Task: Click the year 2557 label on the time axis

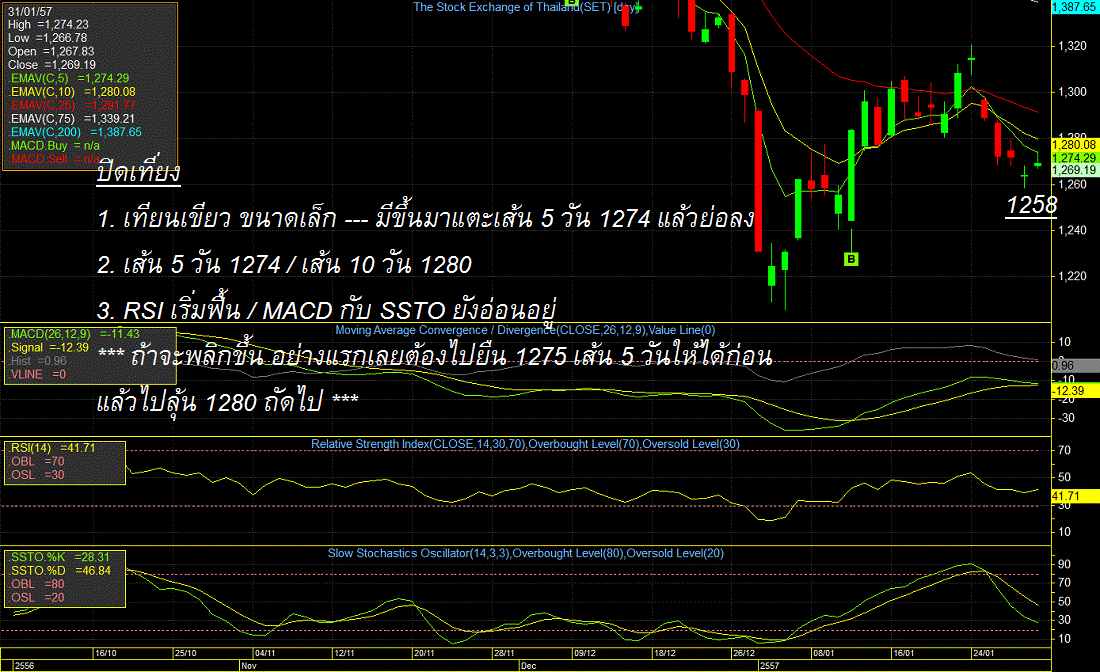Action: tap(769, 666)
